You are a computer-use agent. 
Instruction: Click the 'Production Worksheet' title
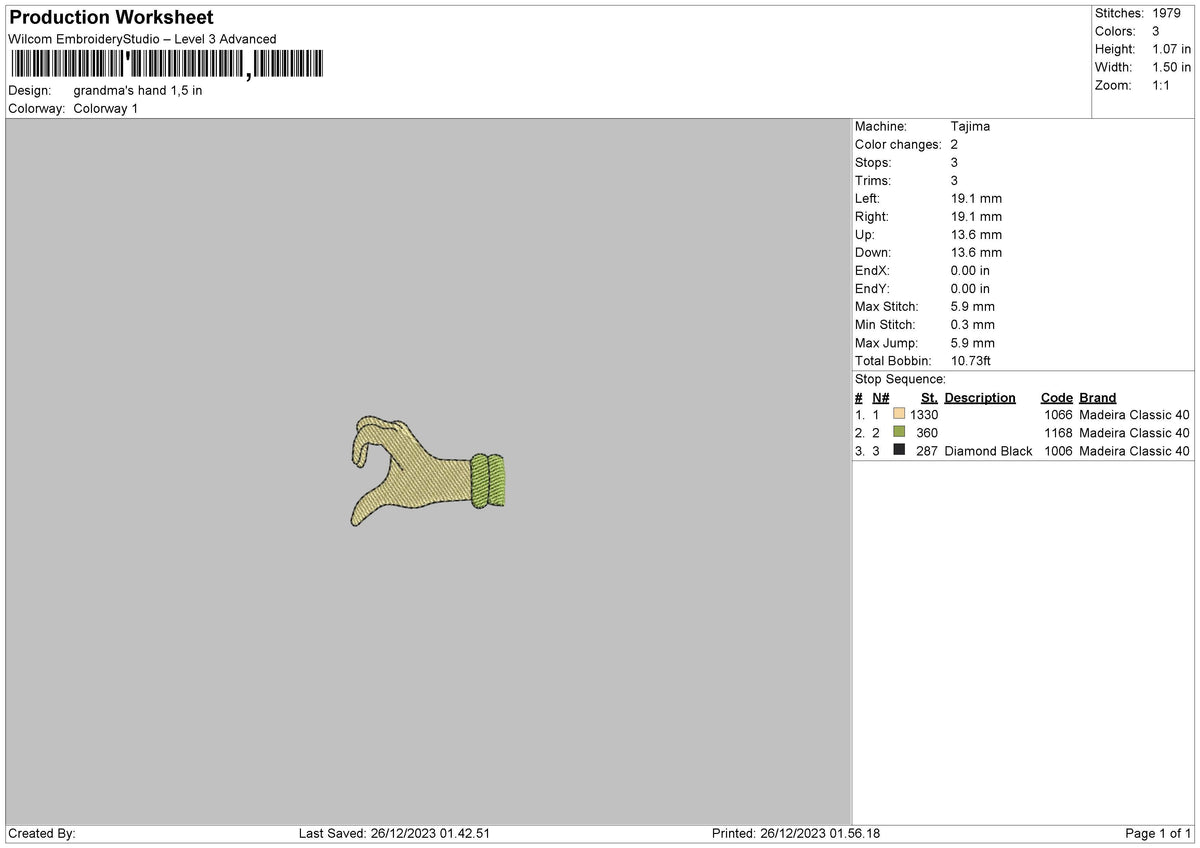(x=111, y=18)
